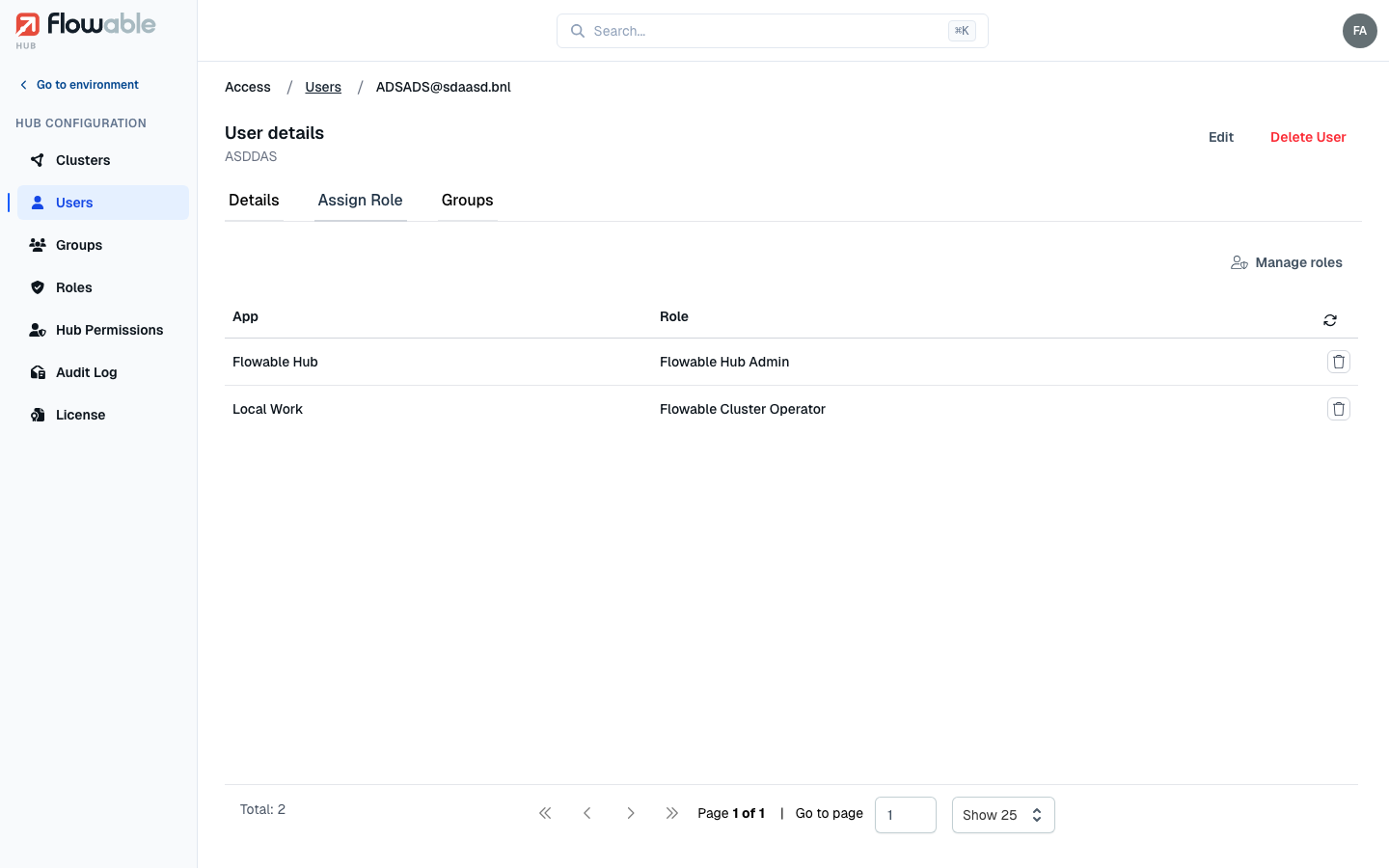
Task: Select Users in the sidebar menu
Action: (x=103, y=203)
